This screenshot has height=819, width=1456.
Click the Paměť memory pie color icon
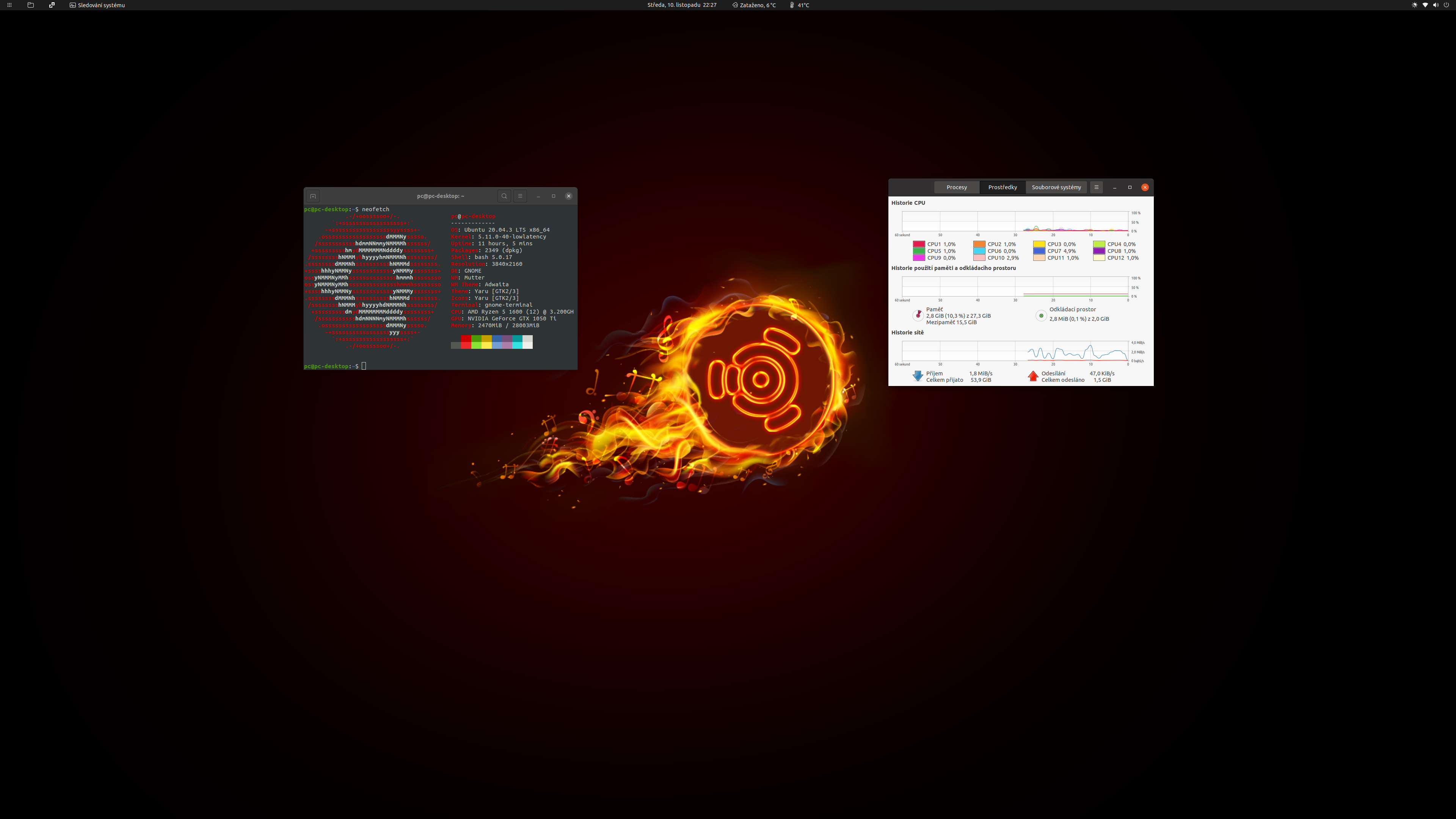point(918,315)
